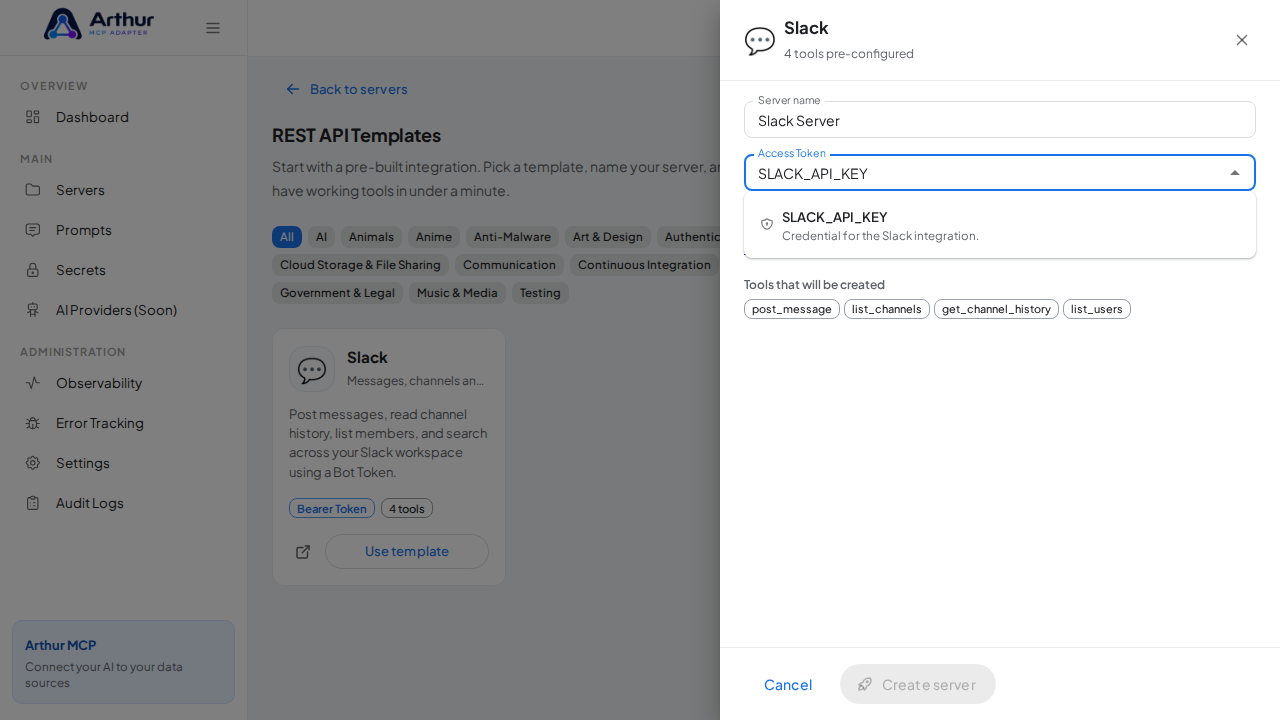Open the Dashboard icon in sidebar
Image resolution: width=1280 pixels, height=720 pixels.
(x=33, y=117)
